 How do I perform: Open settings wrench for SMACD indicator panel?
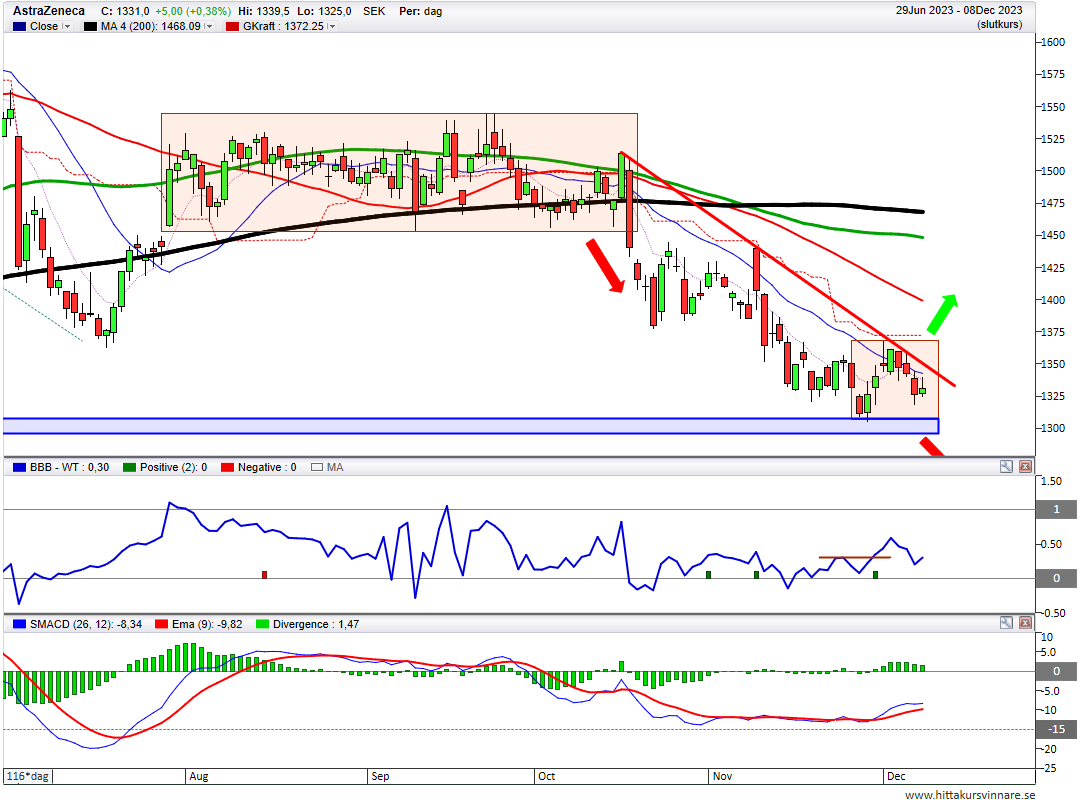pos(1006,623)
